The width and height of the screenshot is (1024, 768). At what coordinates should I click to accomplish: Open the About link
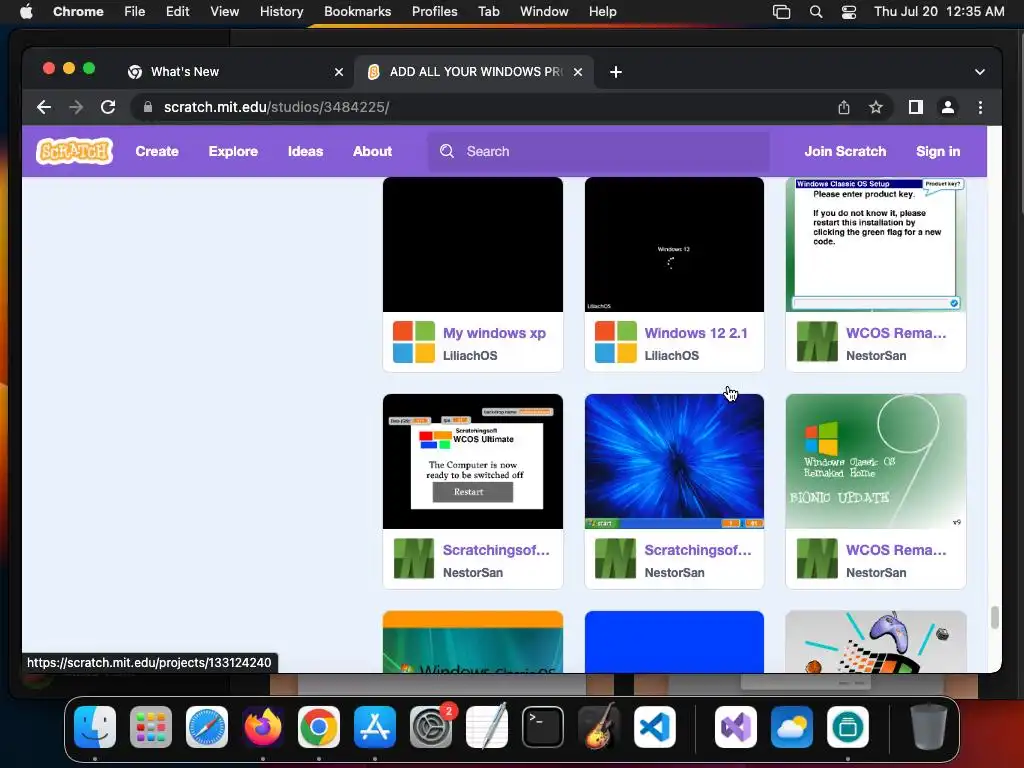(372, 152)
